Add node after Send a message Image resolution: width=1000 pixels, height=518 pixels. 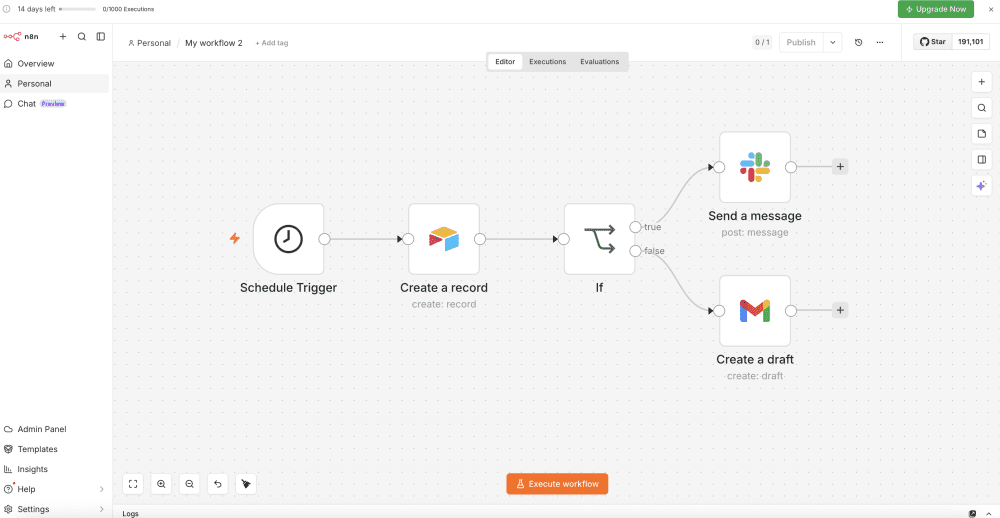(x=840, y=167)
